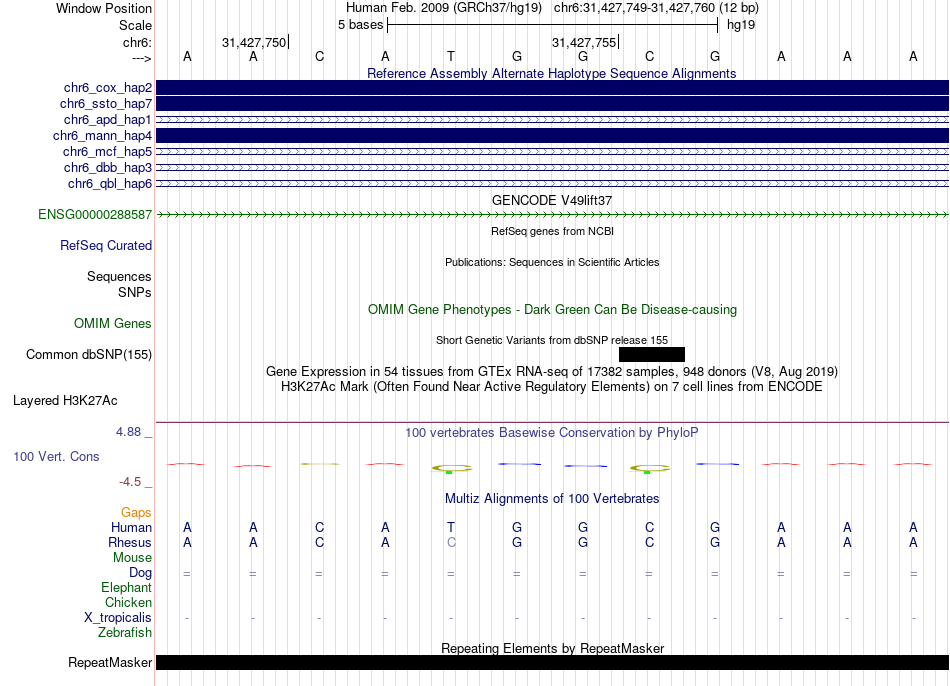This screenshot has height=686, width=950.
Task: Click the Dog species label
Action: [141, 573]
